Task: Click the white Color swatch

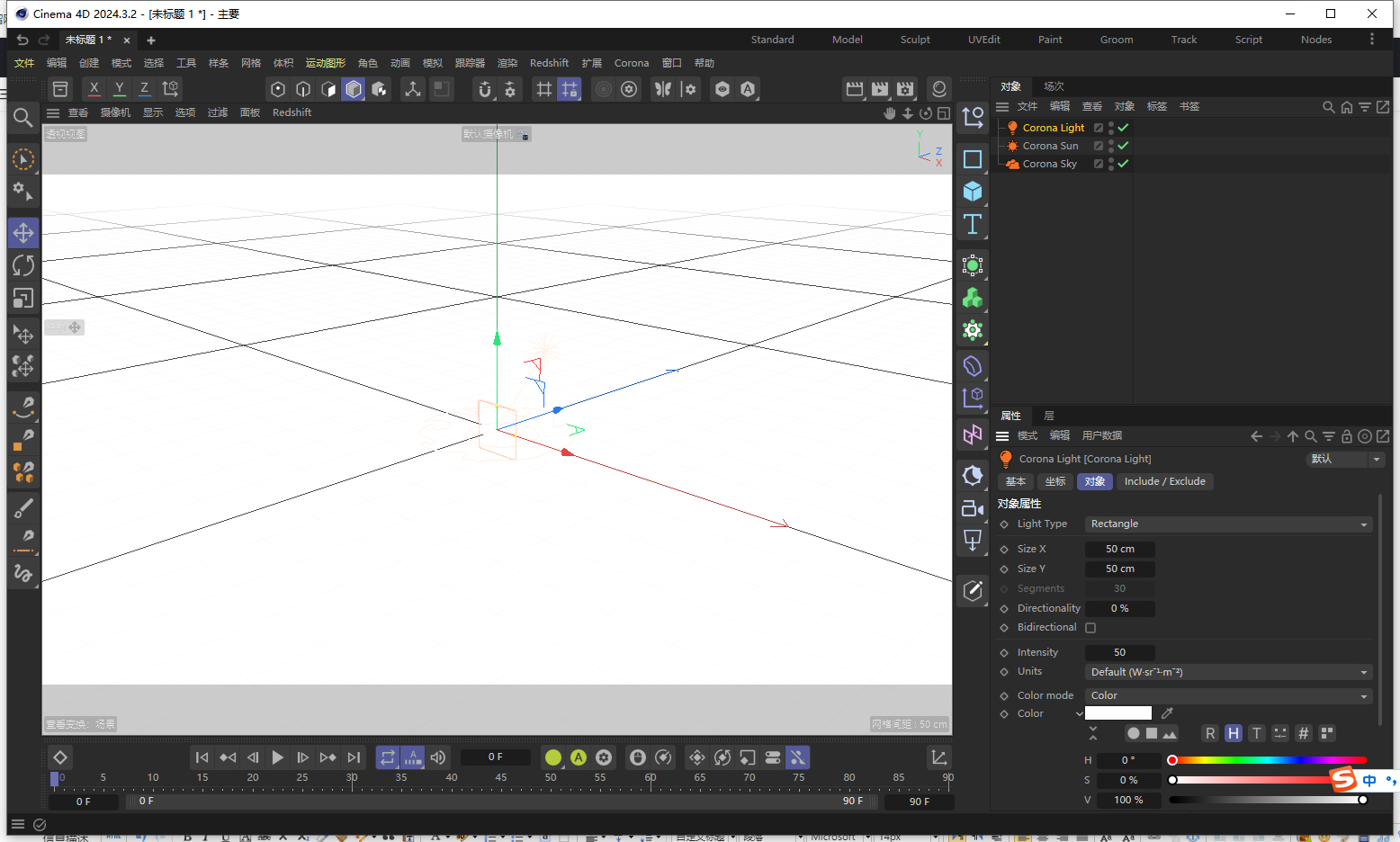Action: pyautogui.click(x=1118, y=713)
